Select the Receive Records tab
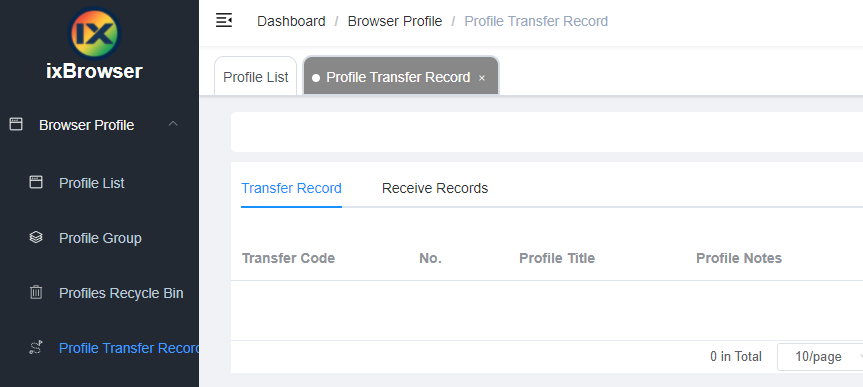 click(x=435, y=188)
